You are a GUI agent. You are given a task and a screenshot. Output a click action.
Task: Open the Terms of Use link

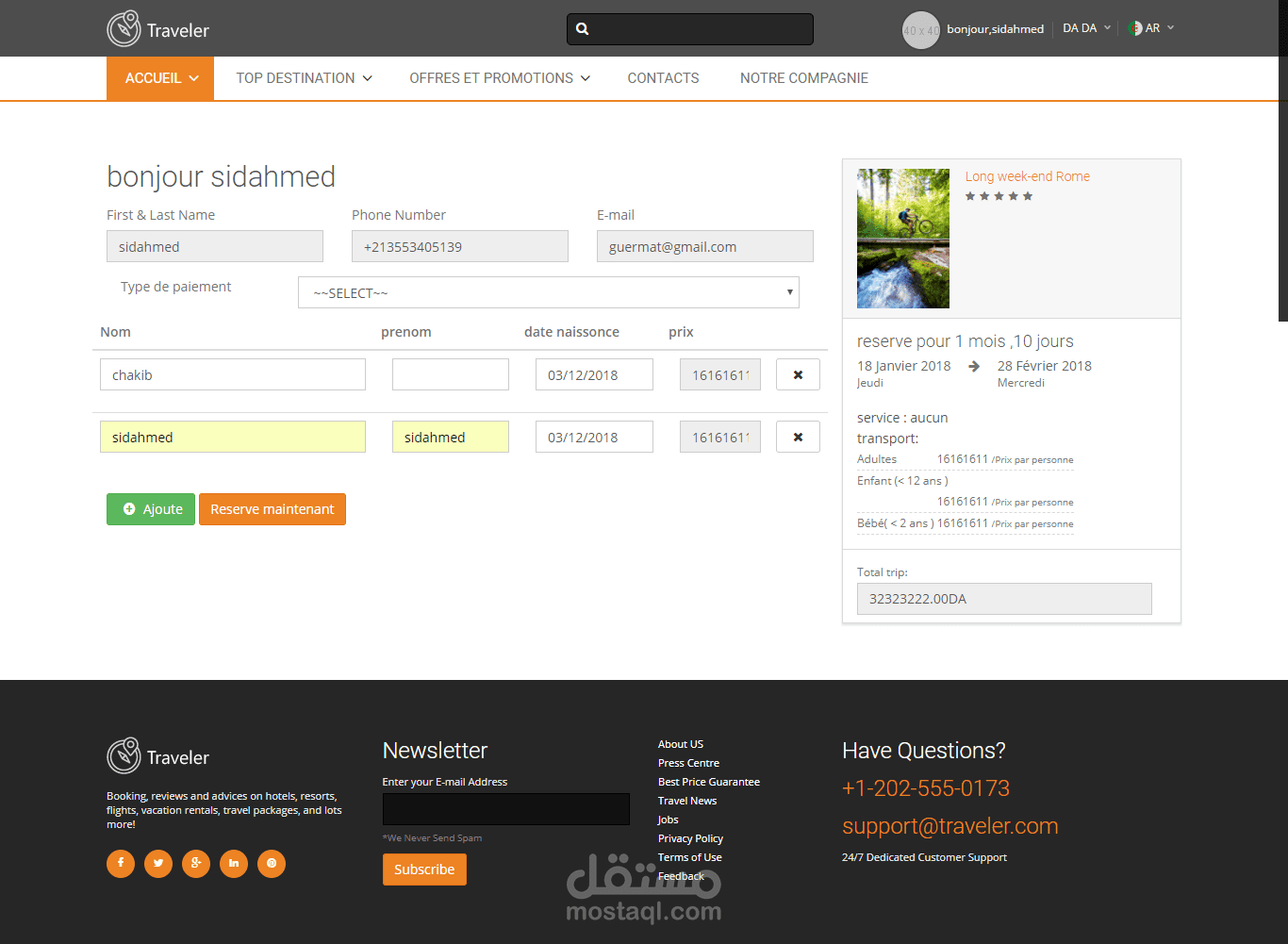tap(690, 857)
